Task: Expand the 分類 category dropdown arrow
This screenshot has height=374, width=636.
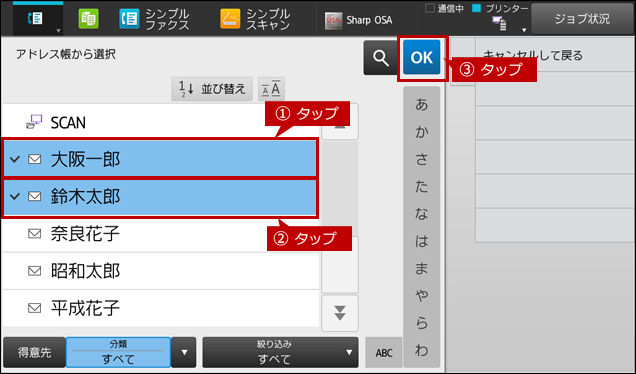Action: pyautogui.click(x=184, y=352)
